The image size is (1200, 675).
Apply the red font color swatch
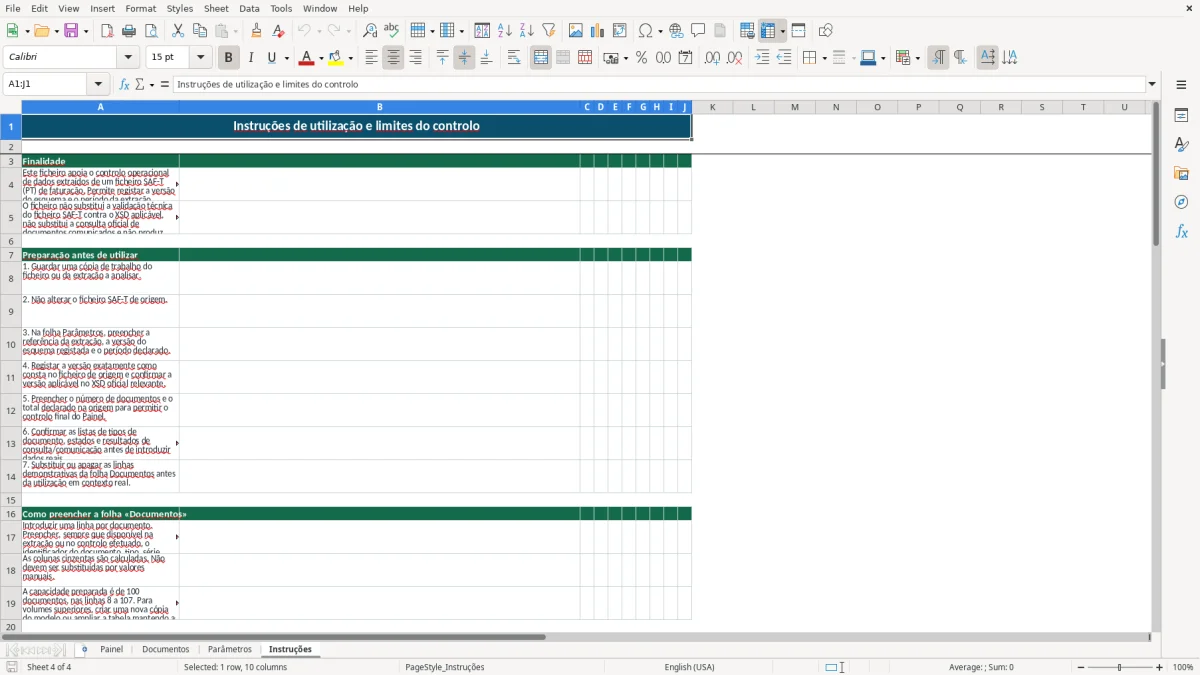coord(306,58)
